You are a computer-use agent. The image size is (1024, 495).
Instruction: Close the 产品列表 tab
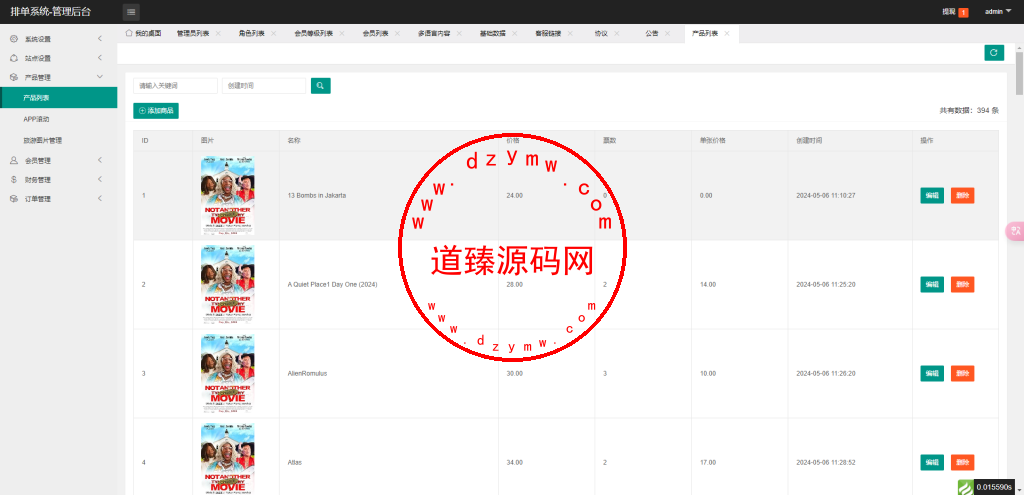pyautogui.click(x=726, y=33)
